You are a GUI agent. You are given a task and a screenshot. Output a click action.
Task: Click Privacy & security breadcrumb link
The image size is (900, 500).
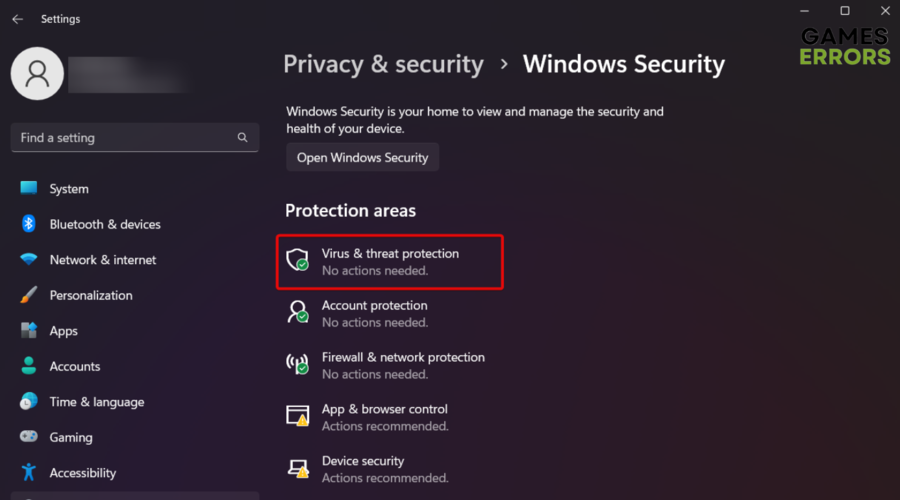click(x=383, y=65)
